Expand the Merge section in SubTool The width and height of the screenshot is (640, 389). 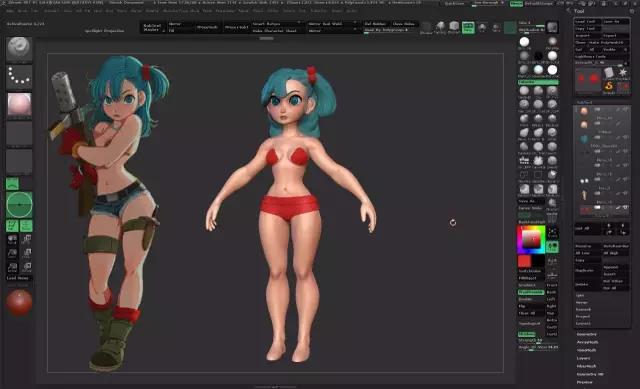coord(582,302)
